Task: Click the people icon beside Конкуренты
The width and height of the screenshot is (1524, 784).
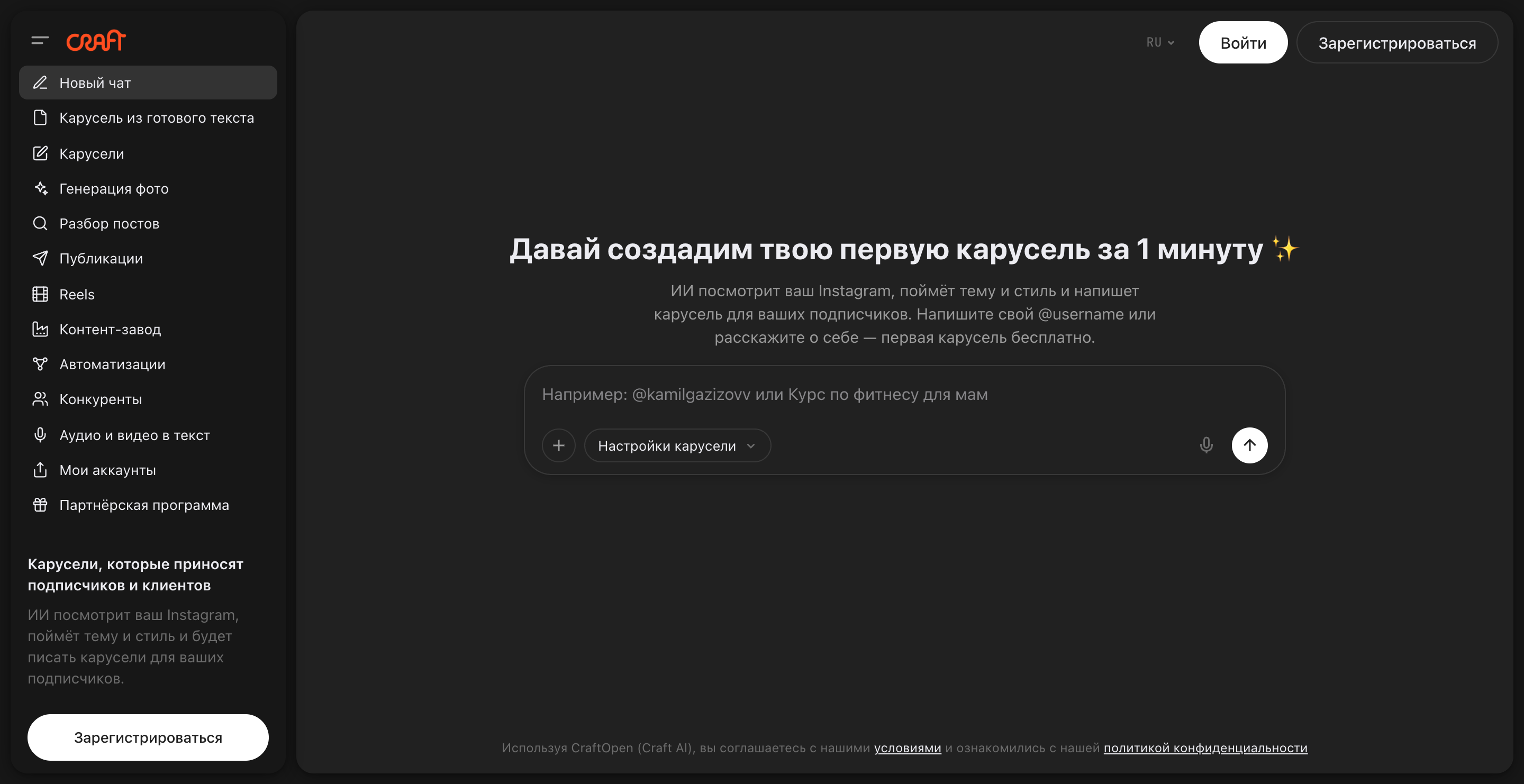Action: tap(40, 398)
